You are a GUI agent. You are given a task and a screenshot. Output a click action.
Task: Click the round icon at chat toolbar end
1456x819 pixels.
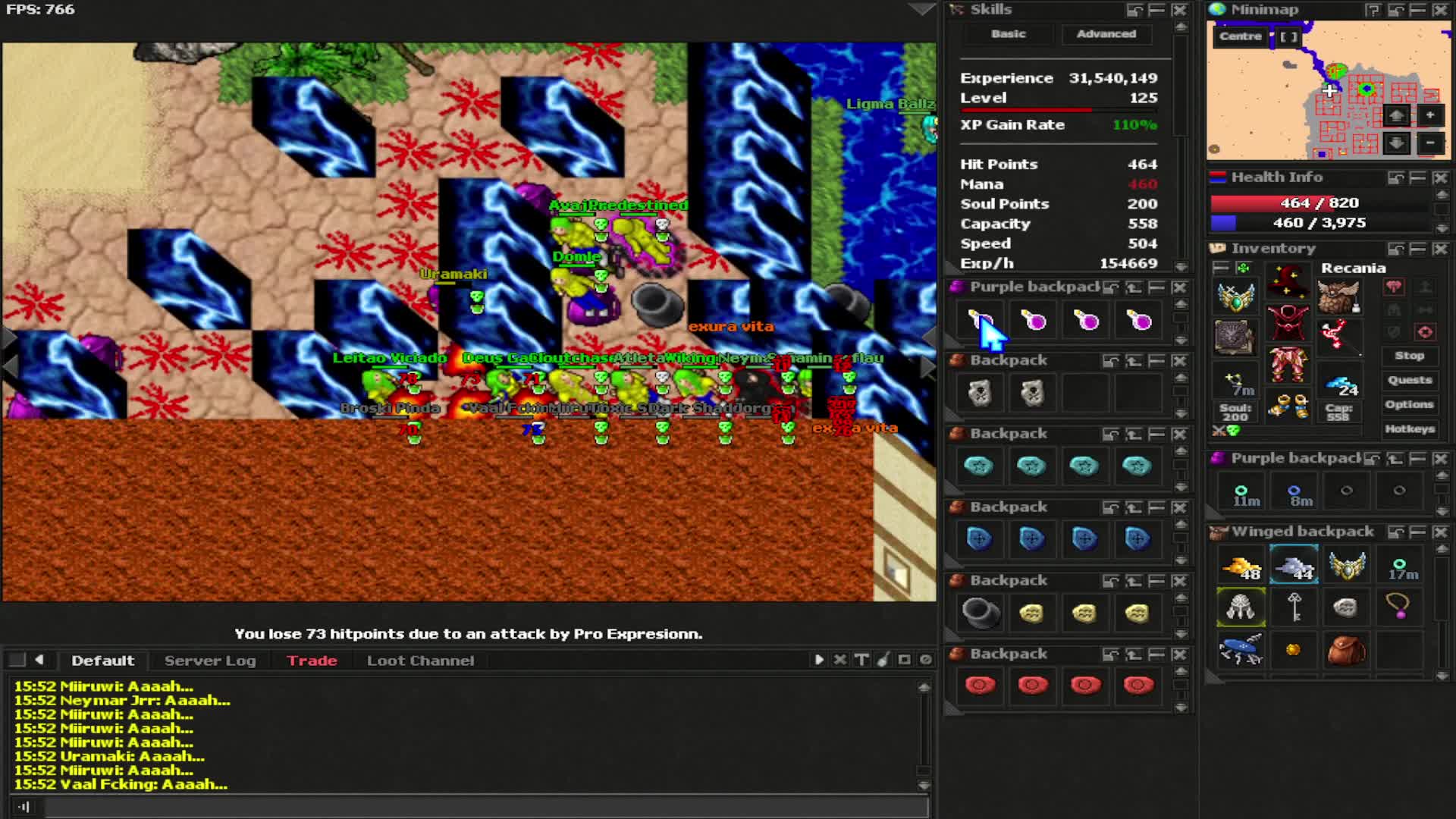coord(926,660)
